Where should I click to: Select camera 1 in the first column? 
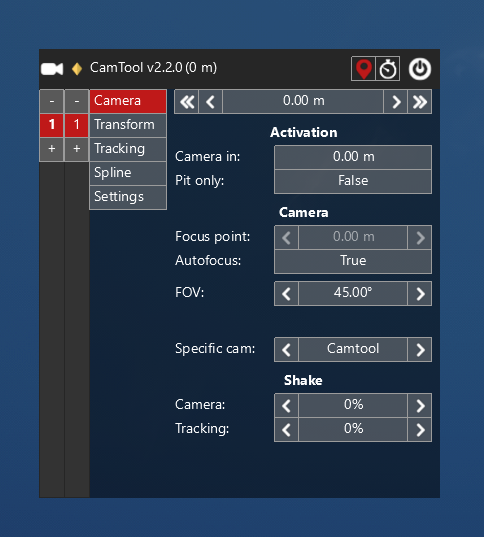[x=52, y=125]
